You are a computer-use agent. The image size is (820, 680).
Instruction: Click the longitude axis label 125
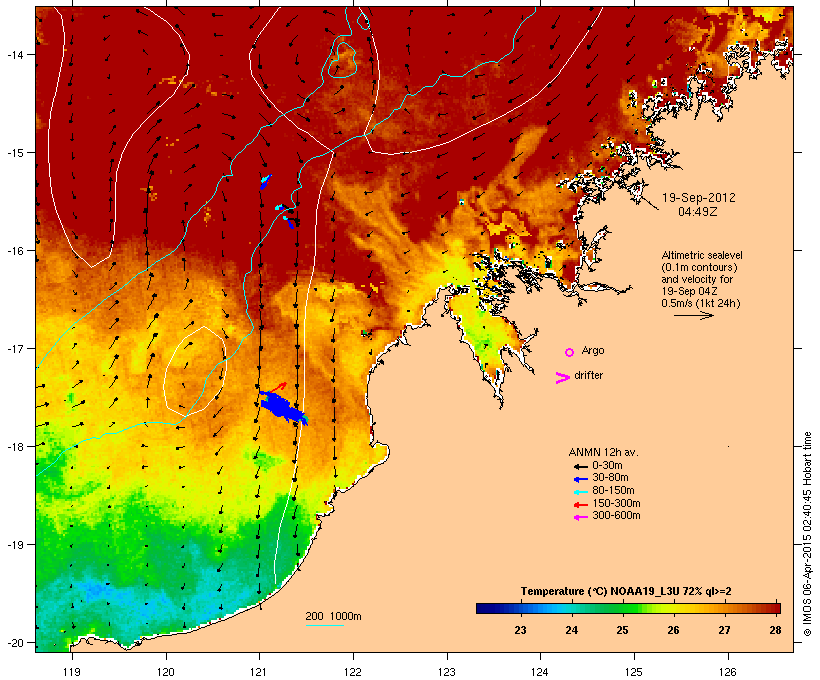(634, 672)
